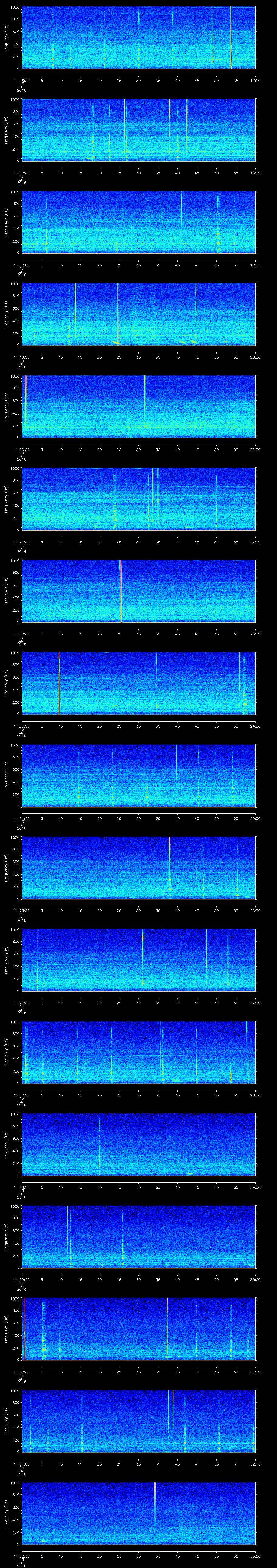Click the '17:00' end-of-axis label
The height and width of the screenshot is (1568, 277).
tap(256, 80)
